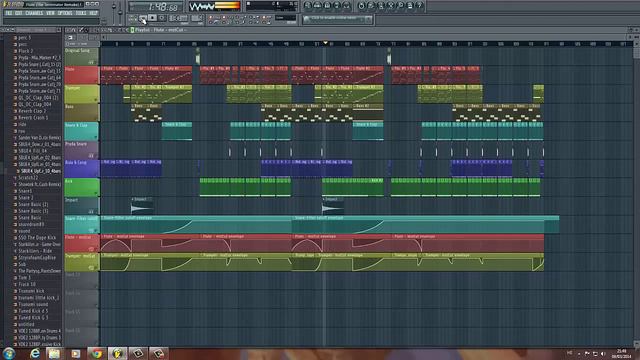Open the OPTIONS menu

(65, 13)
